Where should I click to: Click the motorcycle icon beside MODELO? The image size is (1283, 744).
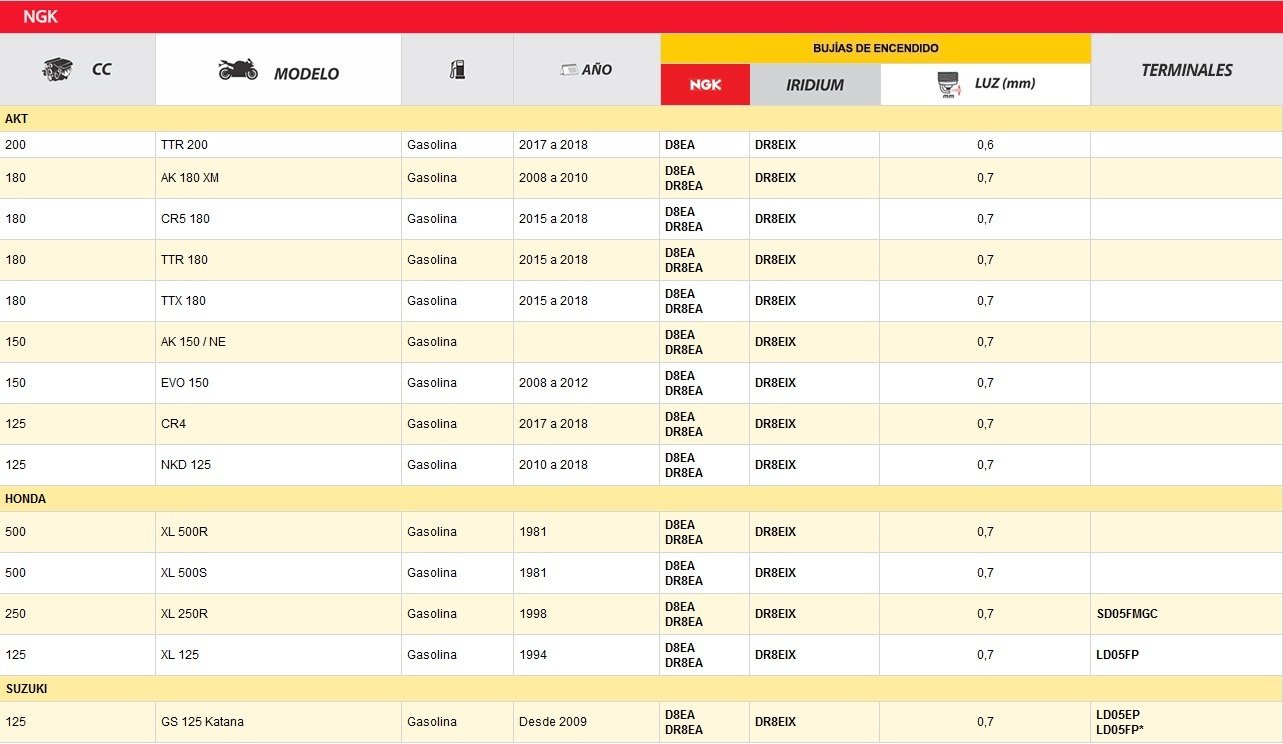(x=238, y=70)
